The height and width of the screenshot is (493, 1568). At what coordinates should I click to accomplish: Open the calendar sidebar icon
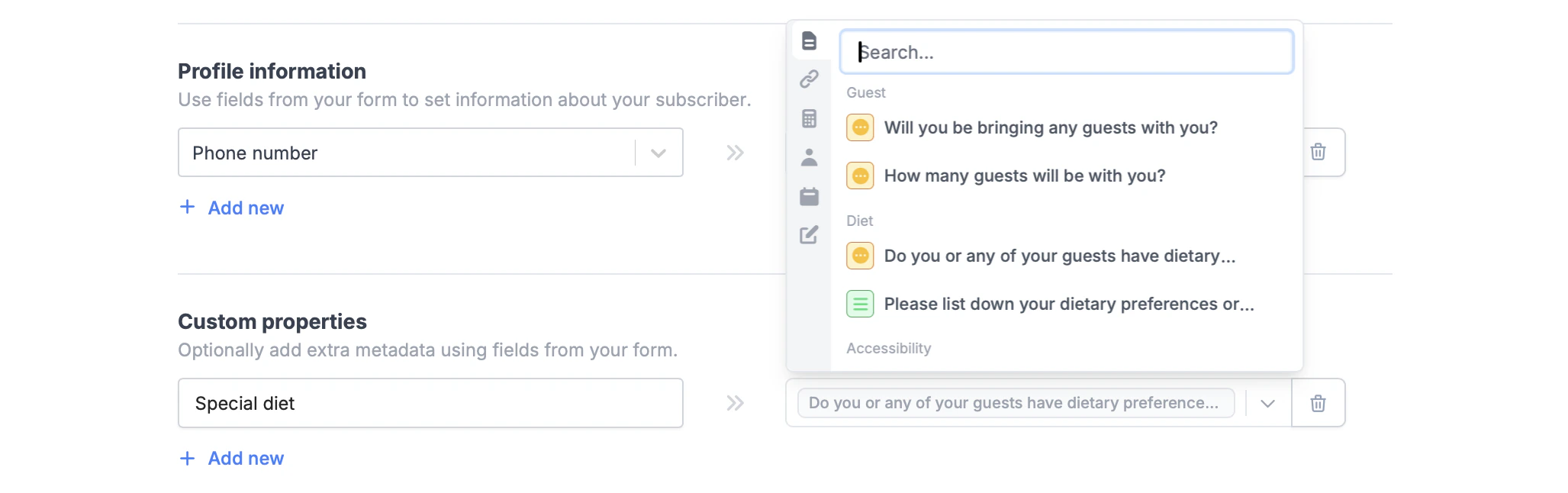pos(809,196)
